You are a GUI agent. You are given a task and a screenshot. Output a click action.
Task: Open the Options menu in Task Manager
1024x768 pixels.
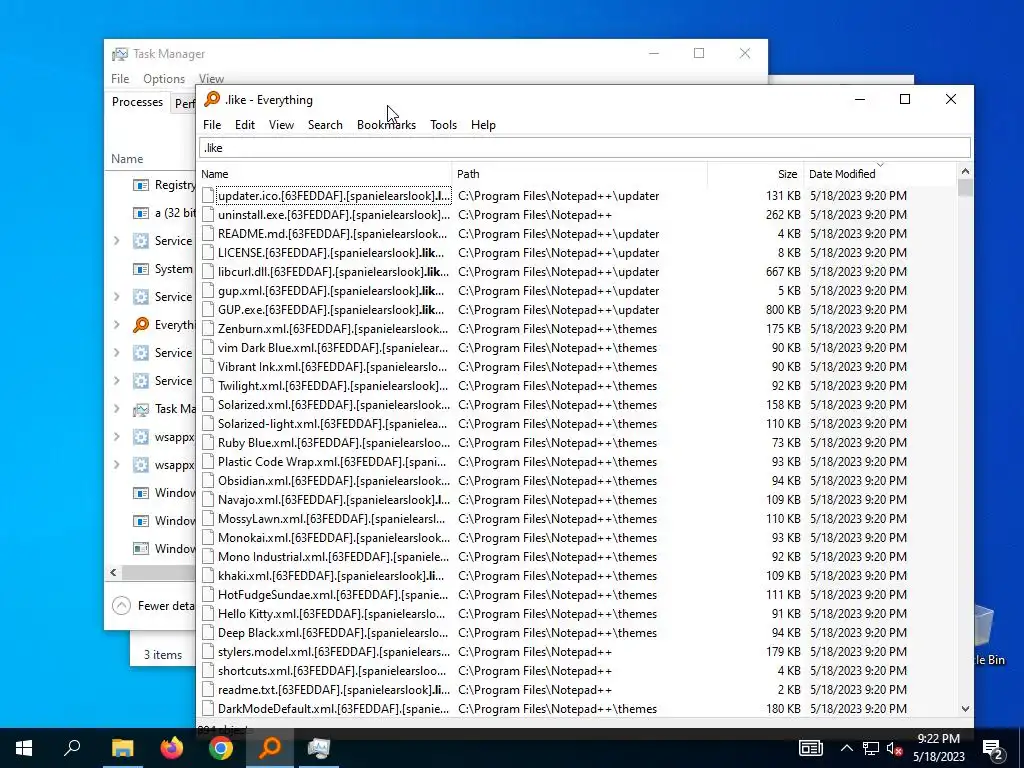pyautogui.click(x=164, y=78)
